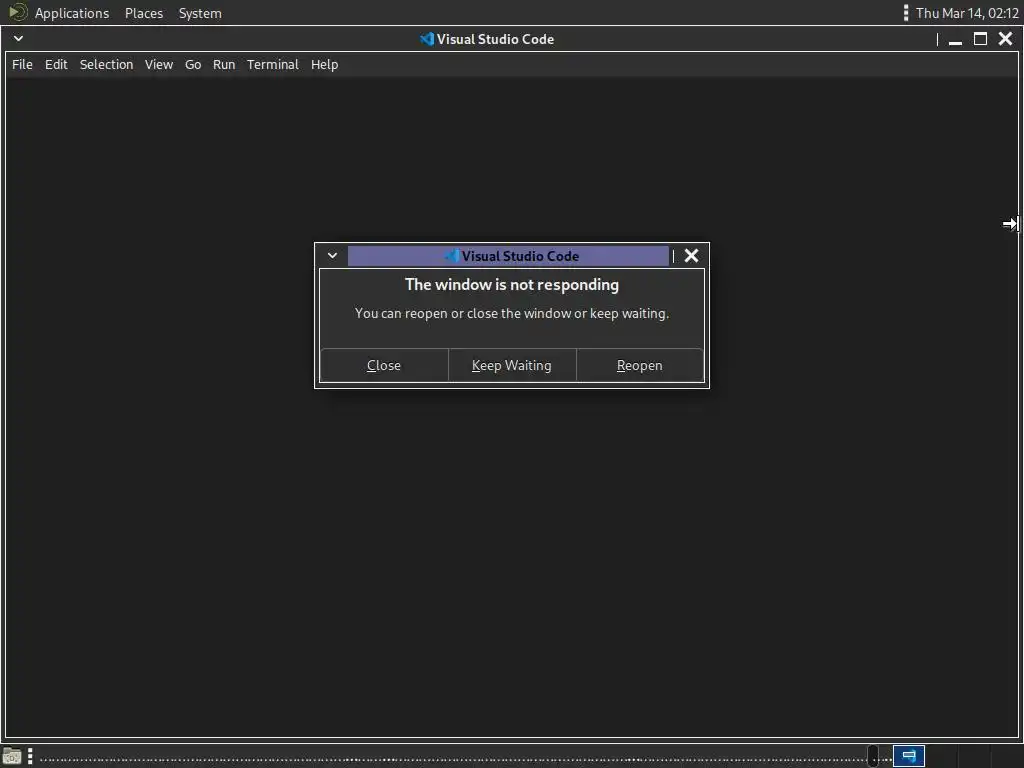Open the dialog's window menu chevron
The image size is (1024, 768).
point(332,255)
